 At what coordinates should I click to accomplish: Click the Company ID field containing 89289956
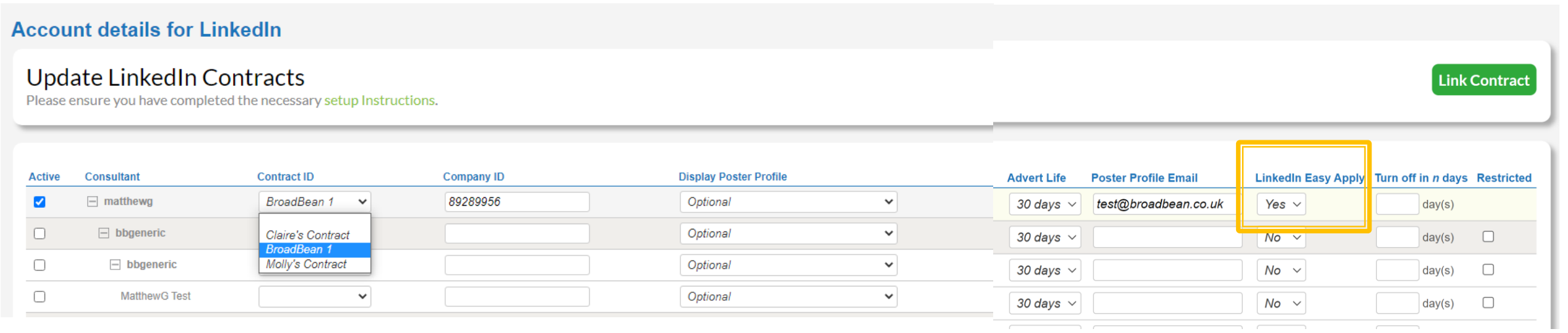pos(517,202)
